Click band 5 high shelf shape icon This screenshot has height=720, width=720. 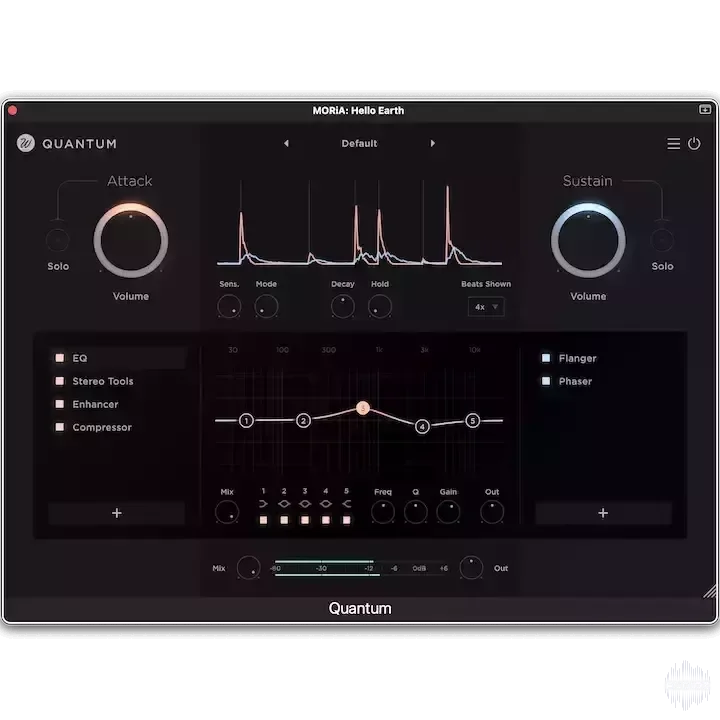click(x=347, y=504)
